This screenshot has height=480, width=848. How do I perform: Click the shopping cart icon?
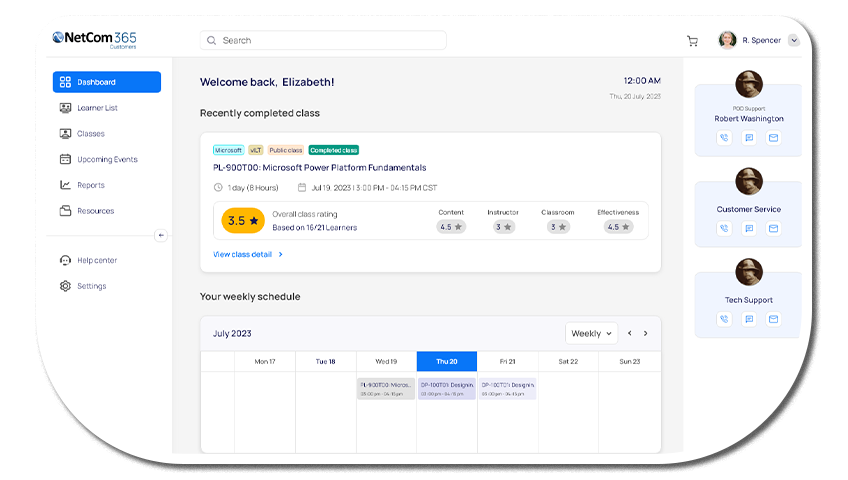[692, 41]
